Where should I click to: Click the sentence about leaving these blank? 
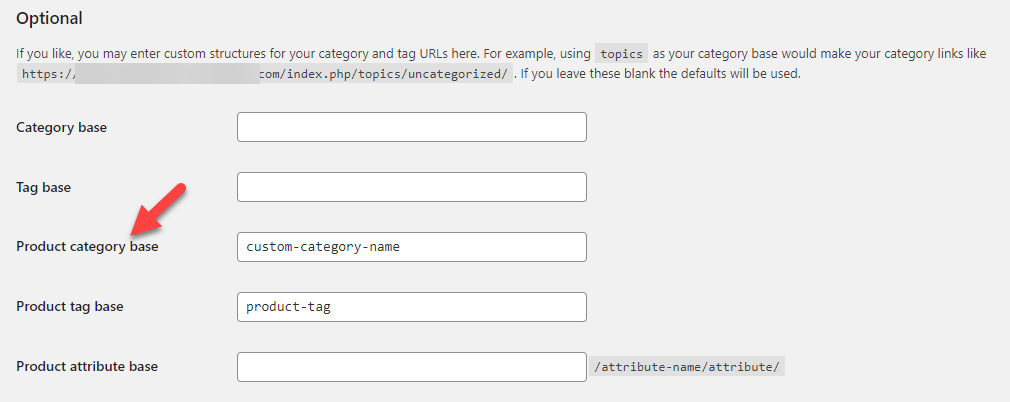661,73
